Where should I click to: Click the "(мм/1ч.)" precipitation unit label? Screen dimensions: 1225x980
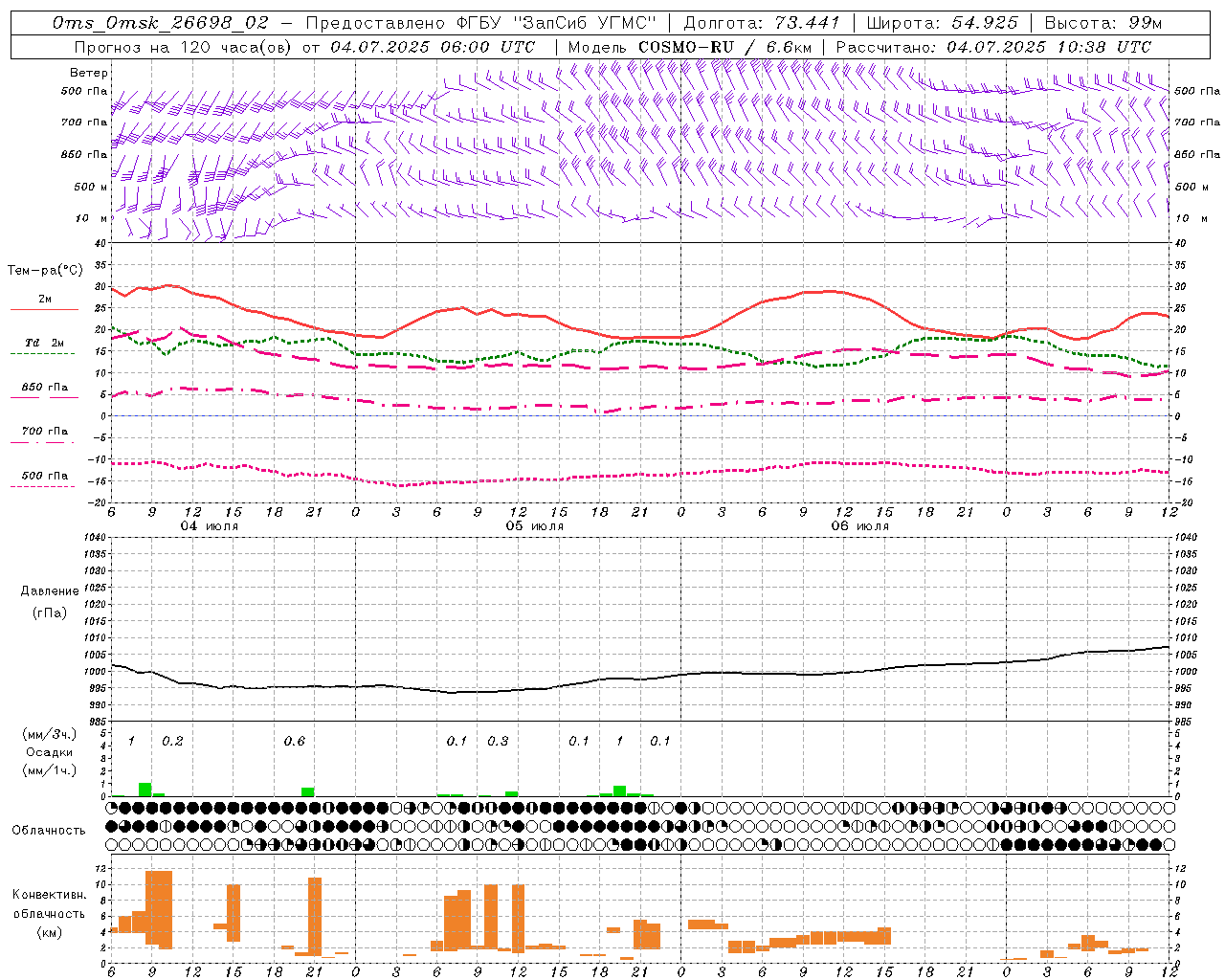tap(50, 769)
